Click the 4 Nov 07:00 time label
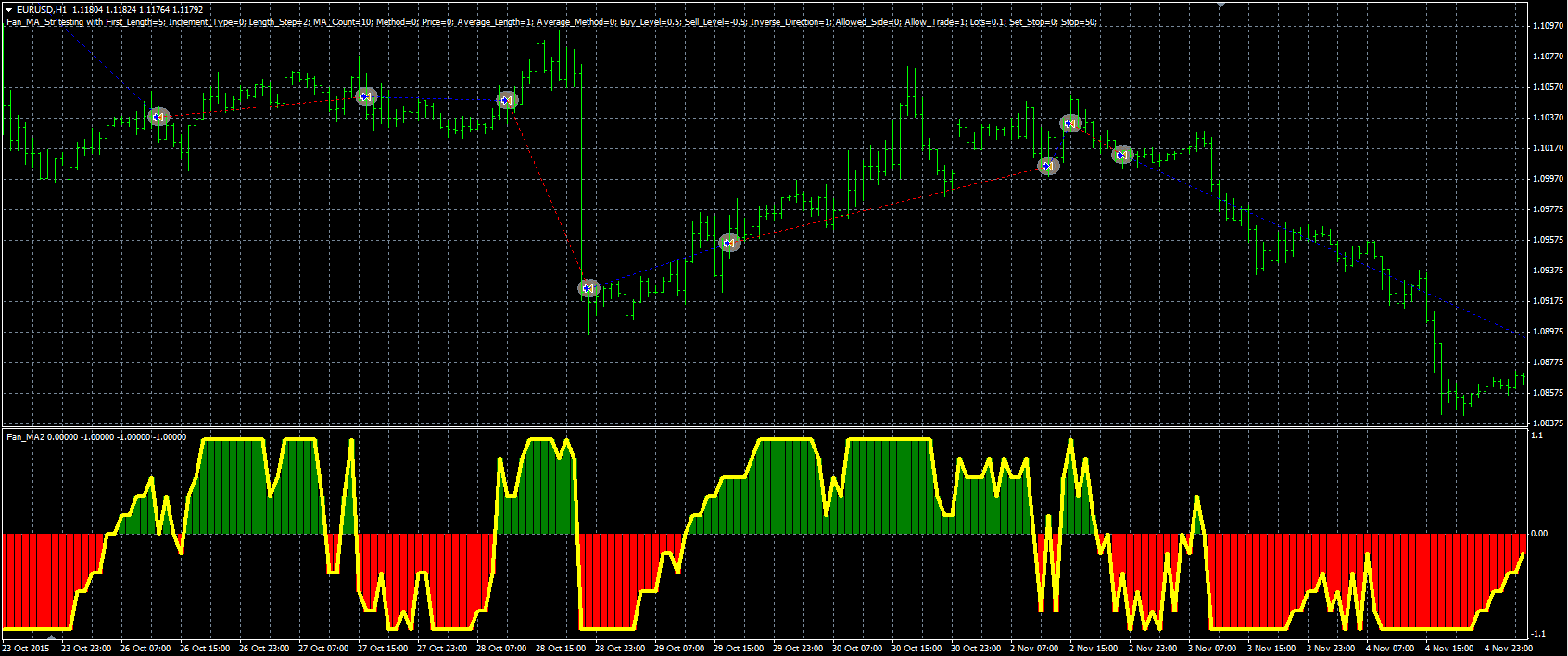Image resolution: width=1568 pixels, height=656 pixels. pyautogui.click(x=1390, y=649)
